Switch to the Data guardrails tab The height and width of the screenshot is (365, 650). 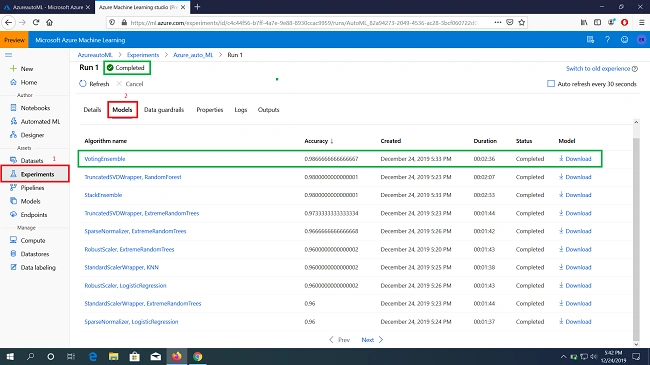[164, 110]
